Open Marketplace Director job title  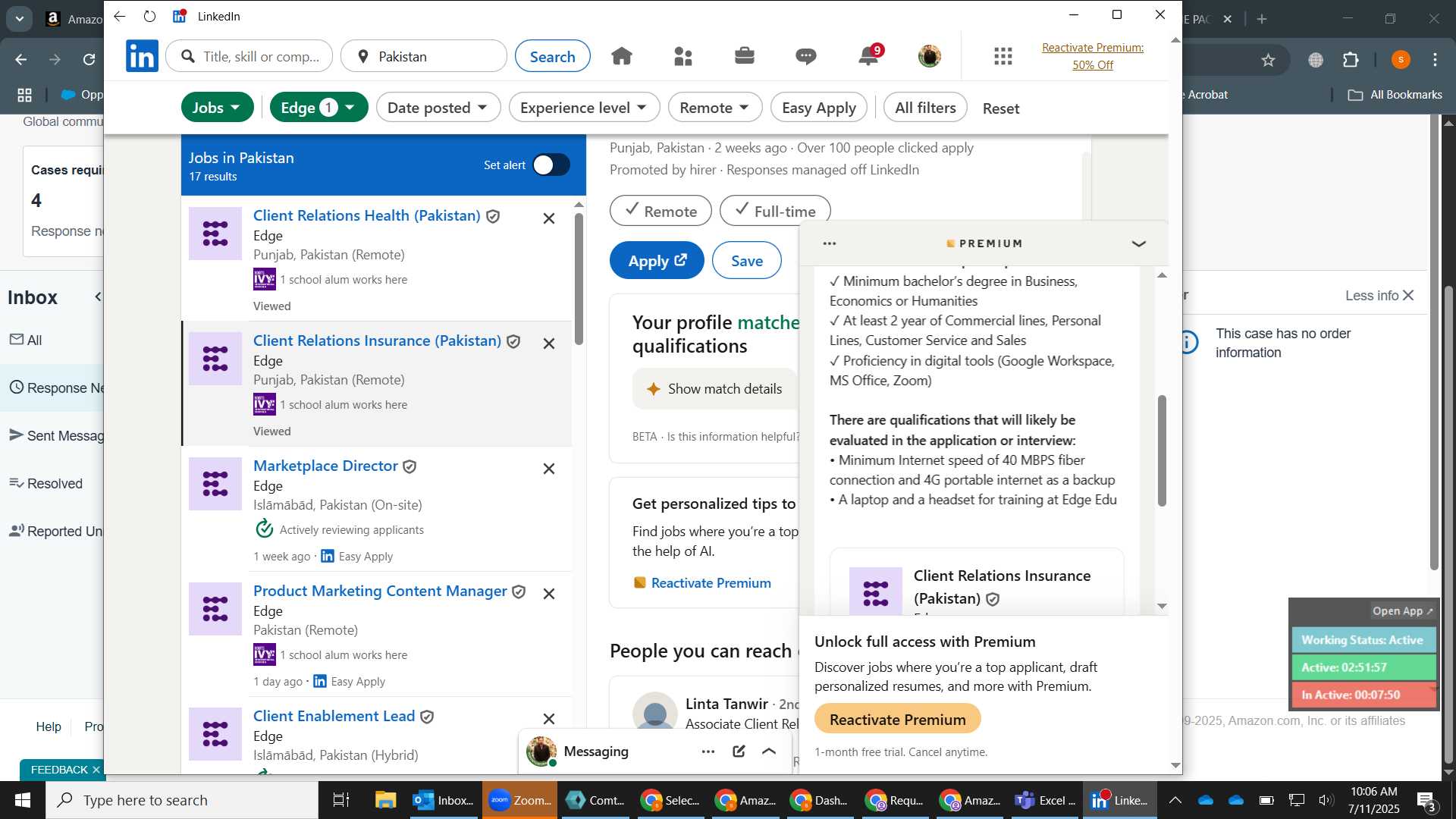[x=325, y=466]
